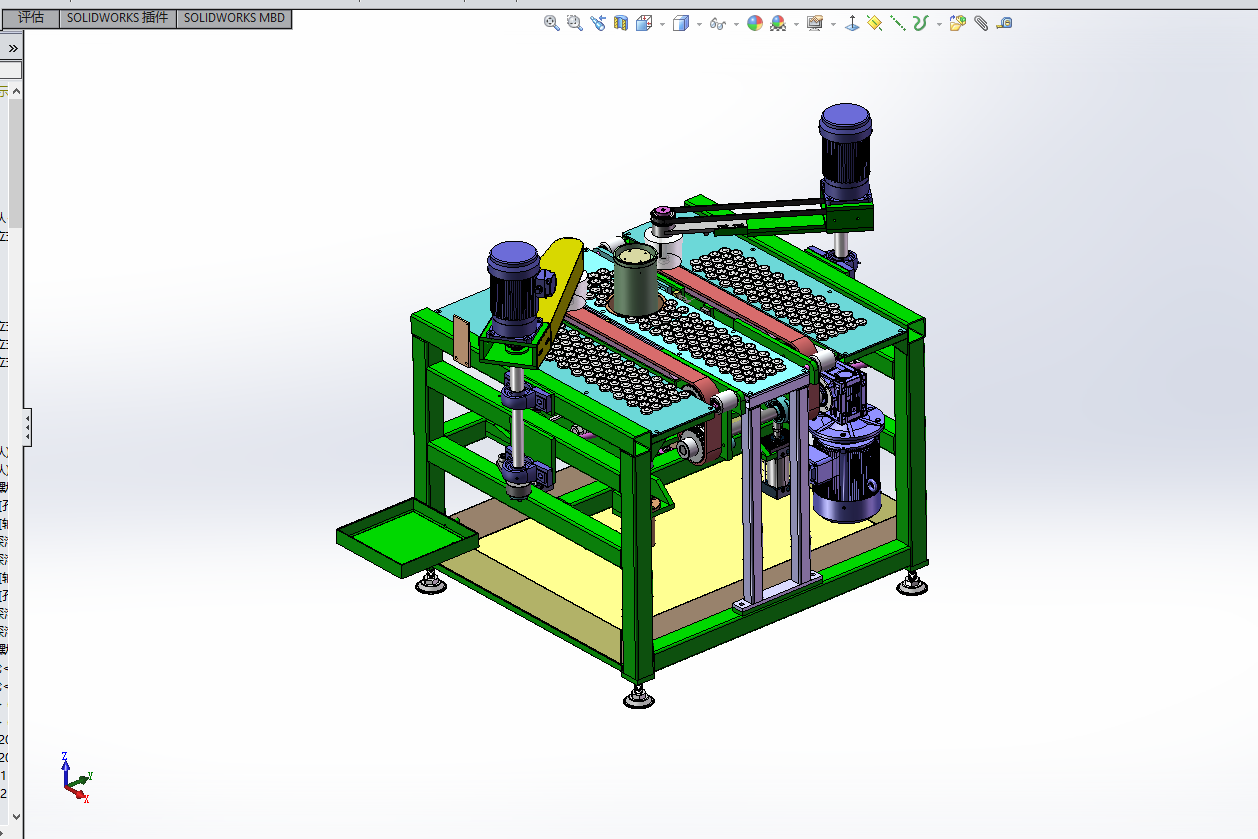Image resolution: width=1258 pixels, height=839 pixels.
Task: Switch to the 评估 tab
Action: click(x=31, y=18)
